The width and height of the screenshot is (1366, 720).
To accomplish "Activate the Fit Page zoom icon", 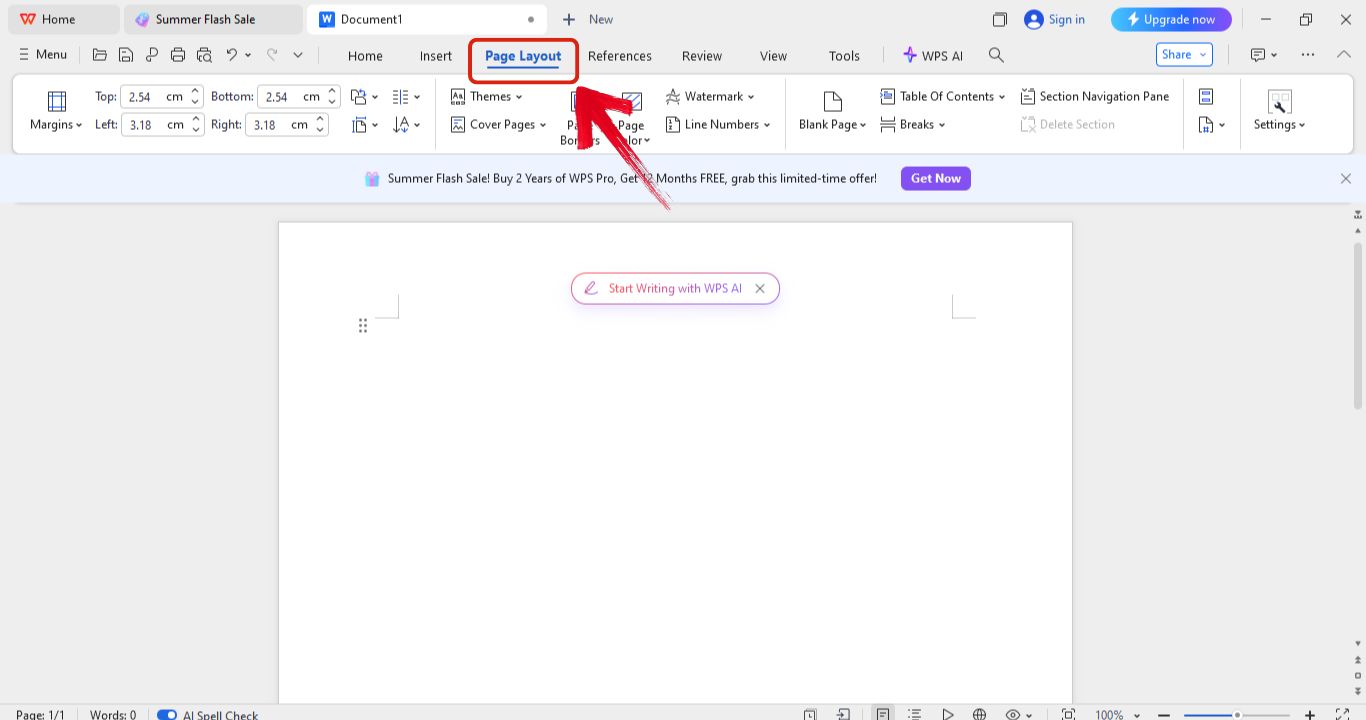I will 1068,714.
